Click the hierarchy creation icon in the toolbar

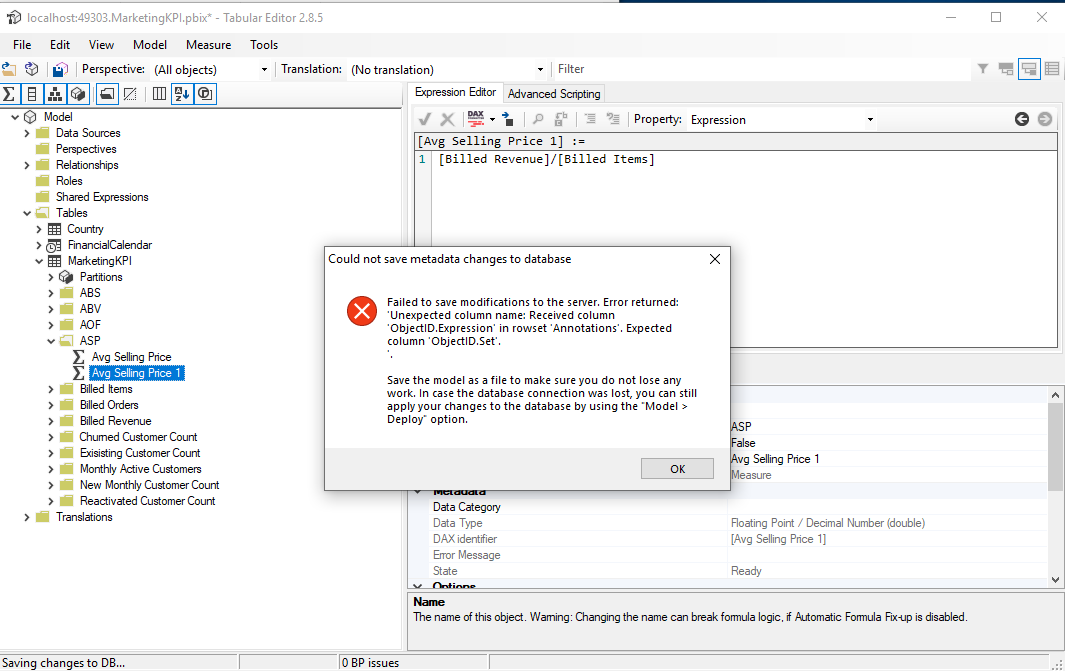tap(54, 93)
